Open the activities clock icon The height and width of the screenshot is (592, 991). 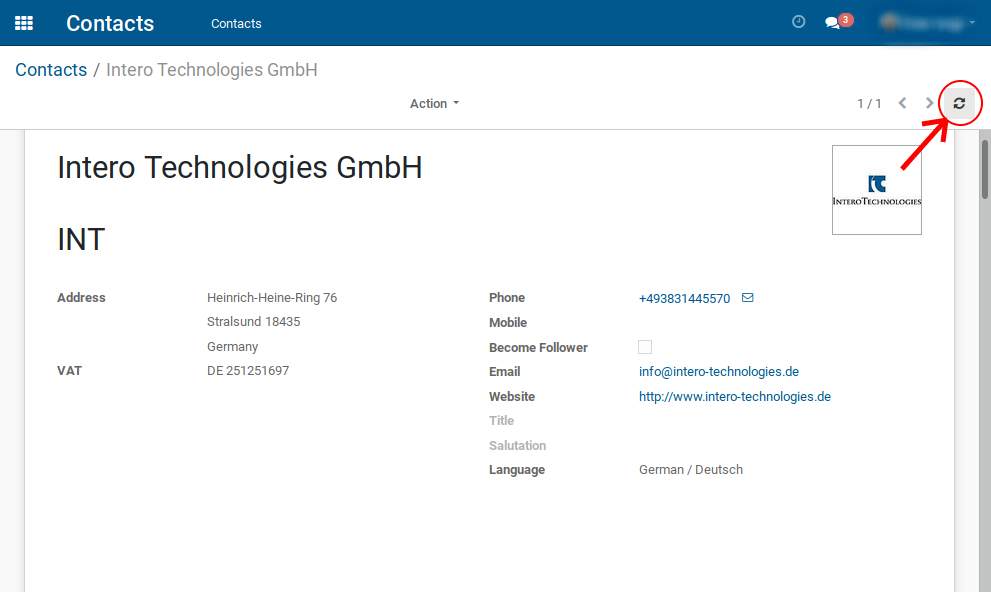click(x=798, y=22)
